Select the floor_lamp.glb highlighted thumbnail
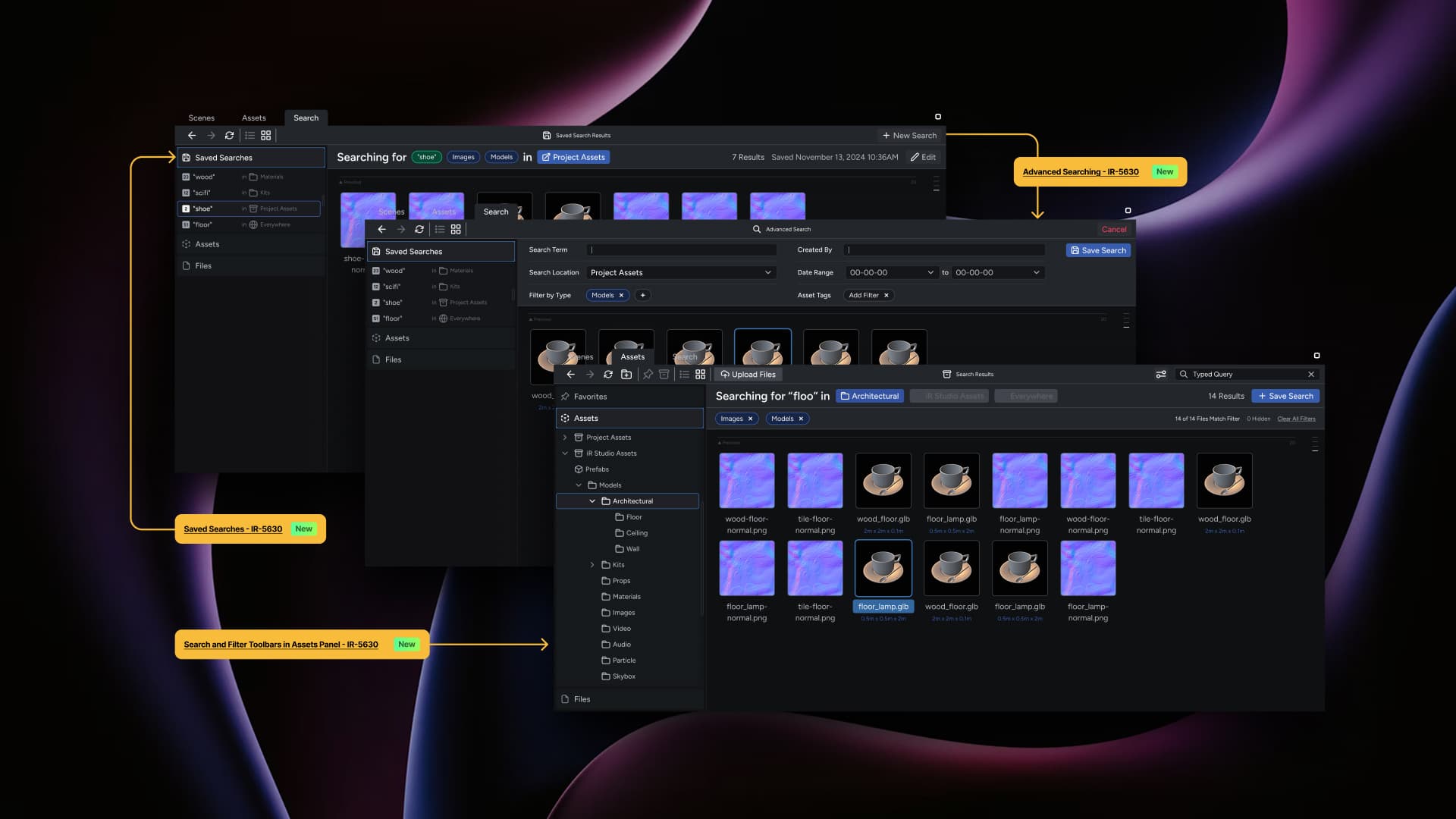1456x819 pixels. [x=883, y=569]
